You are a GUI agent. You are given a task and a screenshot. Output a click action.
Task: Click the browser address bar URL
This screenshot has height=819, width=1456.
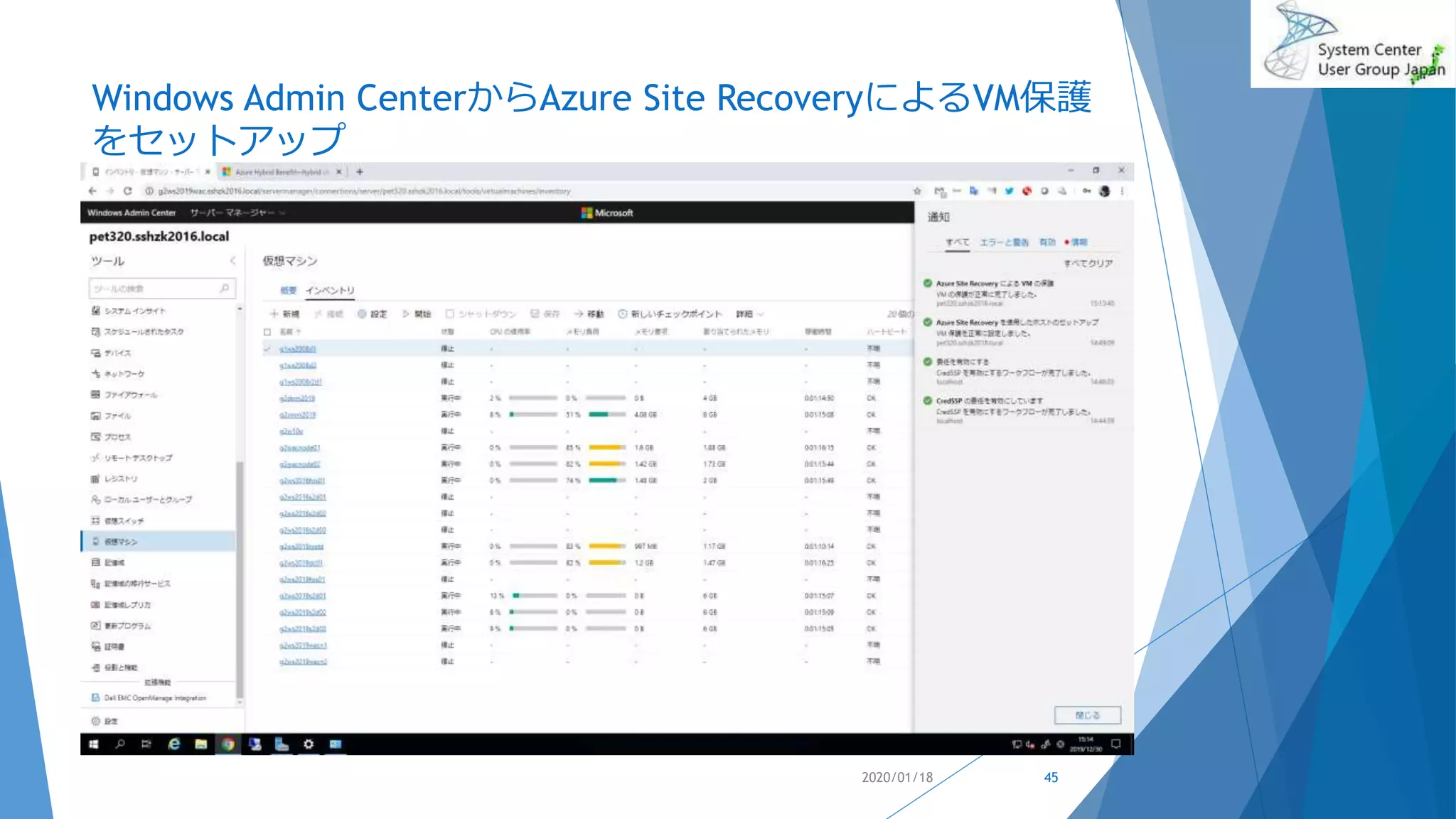[x=365, y=191]
